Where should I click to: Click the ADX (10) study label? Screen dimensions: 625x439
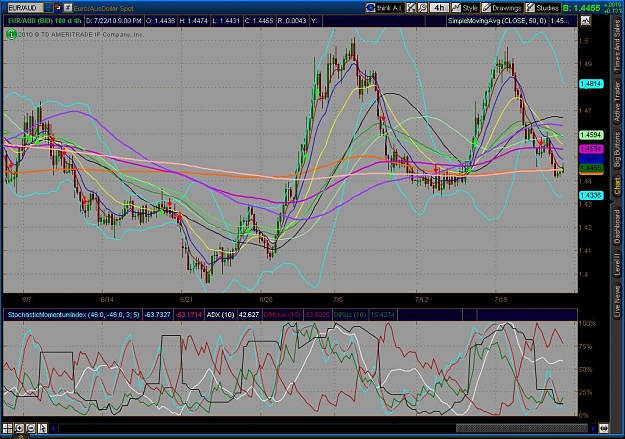tap(220, 315)
